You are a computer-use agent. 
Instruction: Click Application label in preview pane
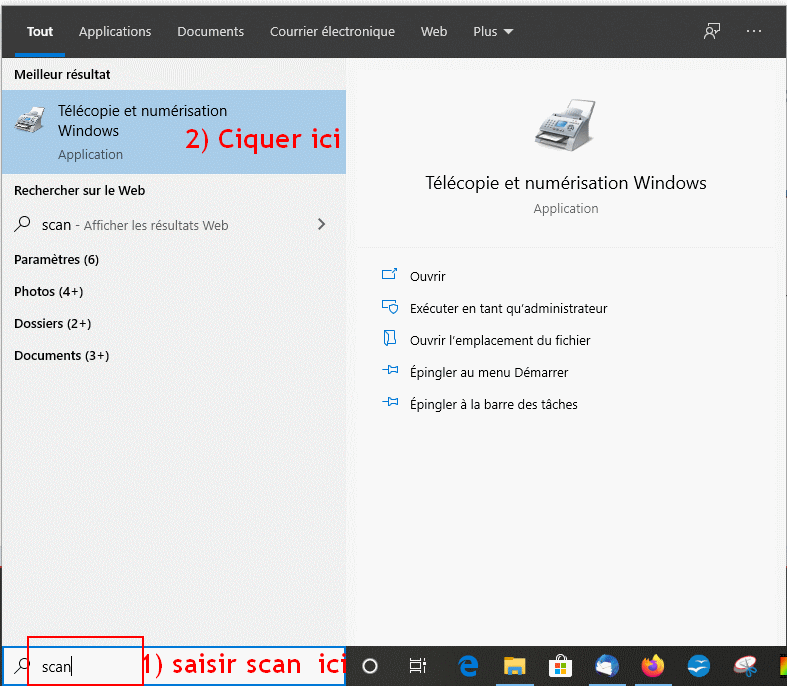tap(566, 209)
